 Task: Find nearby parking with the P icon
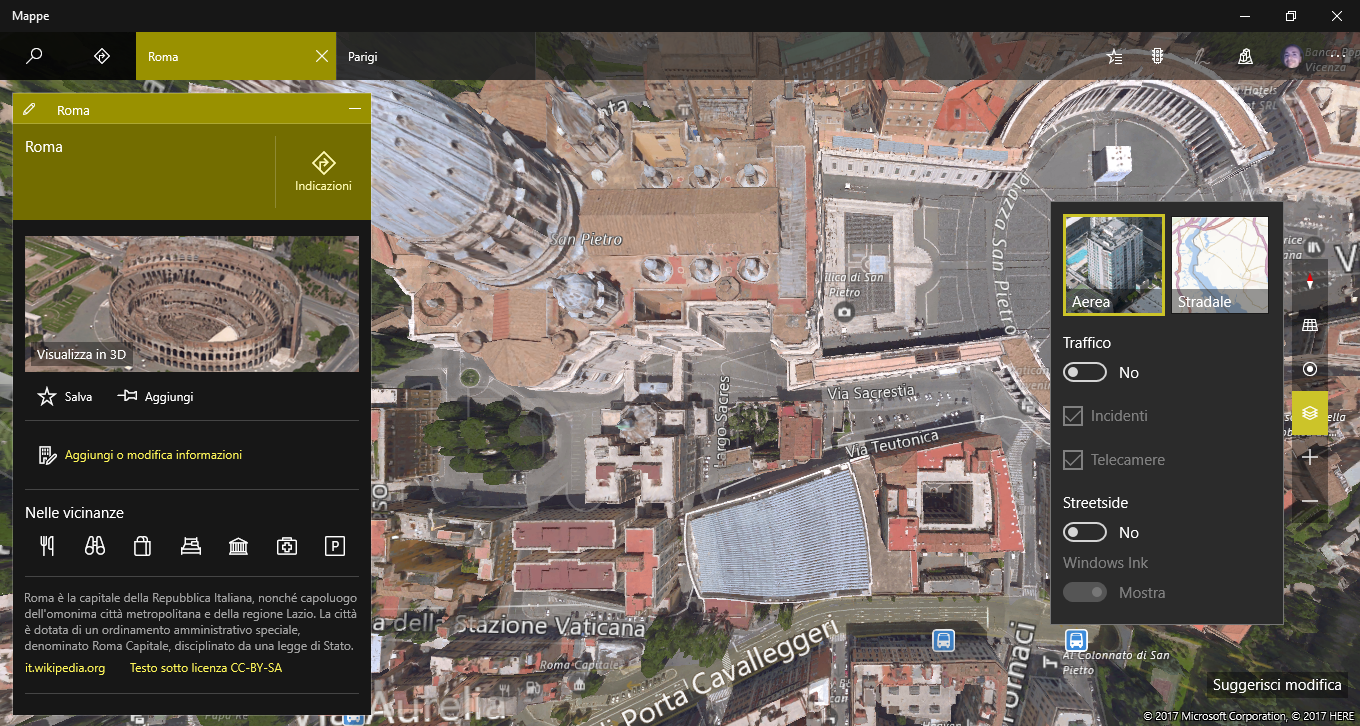[x=335, y=546]
